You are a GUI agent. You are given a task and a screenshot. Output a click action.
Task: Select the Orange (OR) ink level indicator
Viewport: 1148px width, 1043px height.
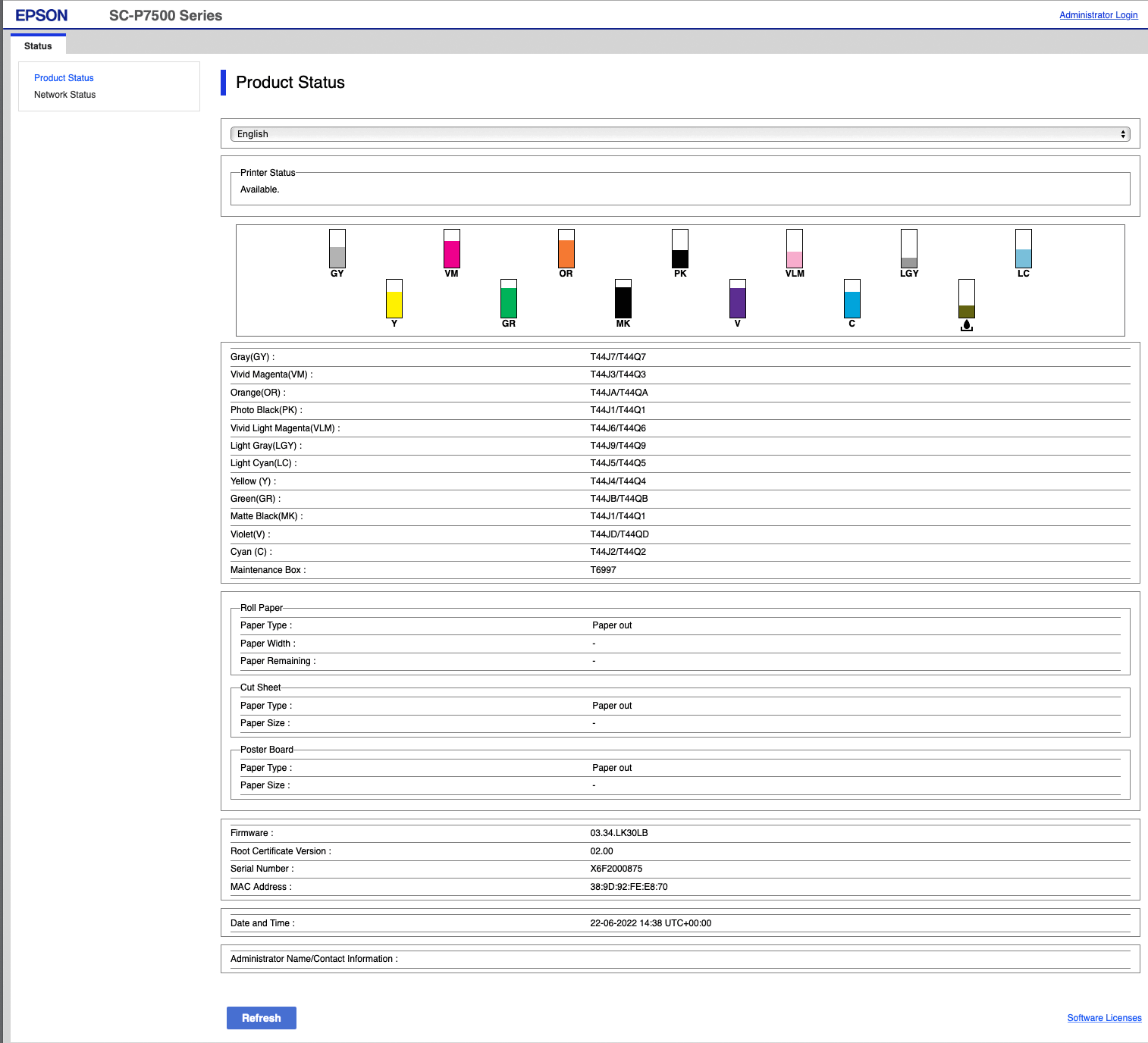coord(566,249)
